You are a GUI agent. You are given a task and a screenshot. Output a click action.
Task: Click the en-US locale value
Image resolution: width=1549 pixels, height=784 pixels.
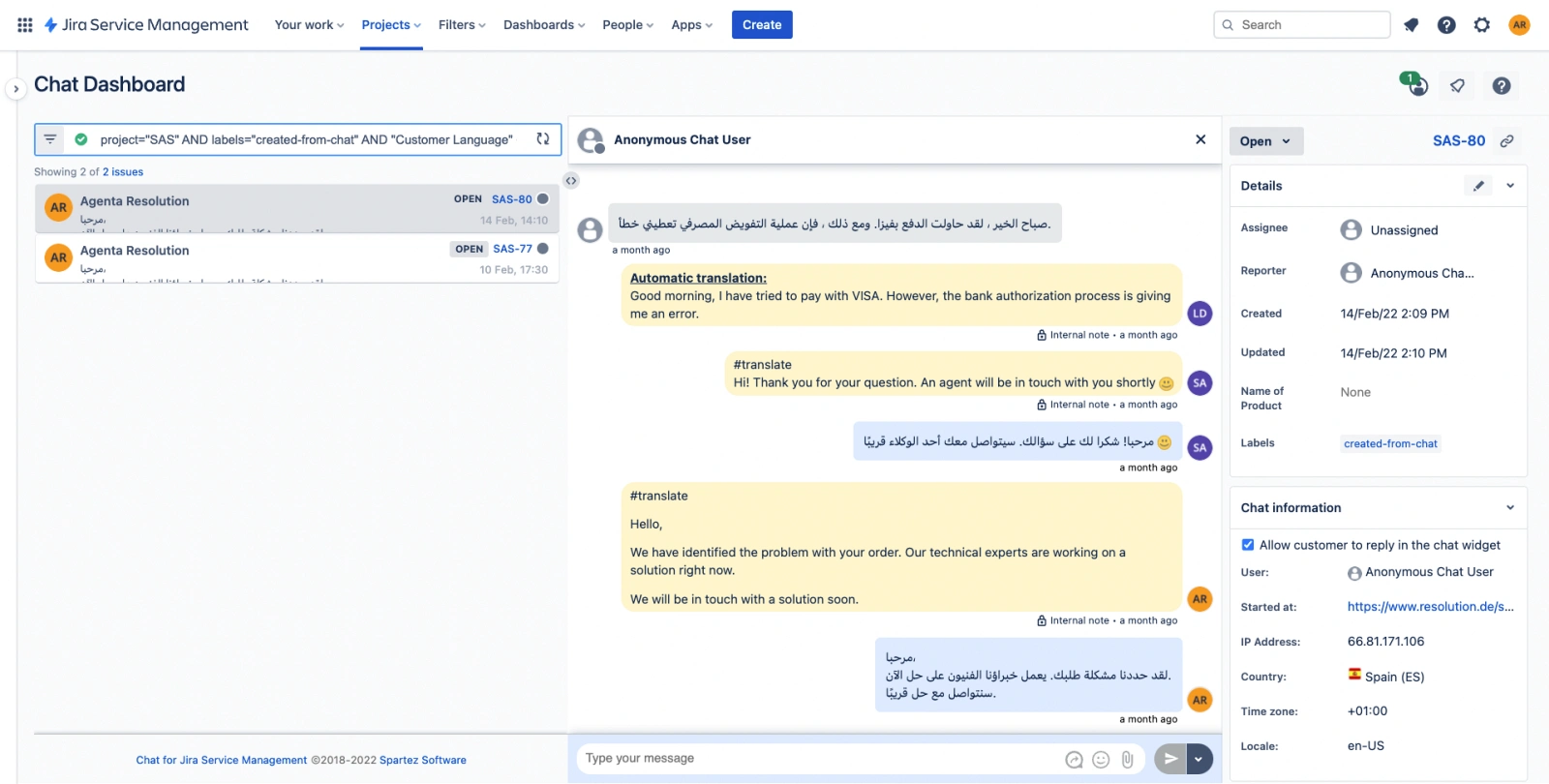1366,746
